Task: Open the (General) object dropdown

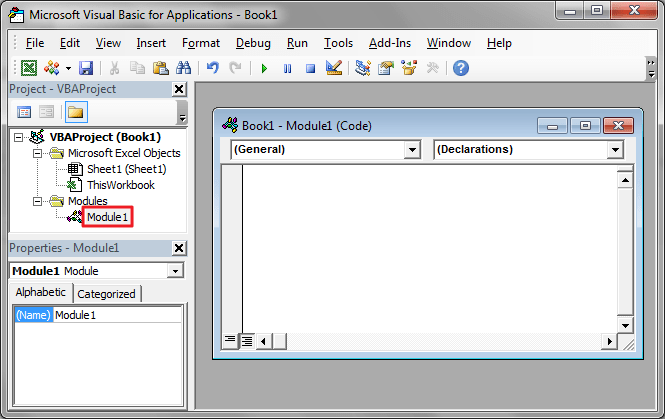Action: [x=412, y=150]
